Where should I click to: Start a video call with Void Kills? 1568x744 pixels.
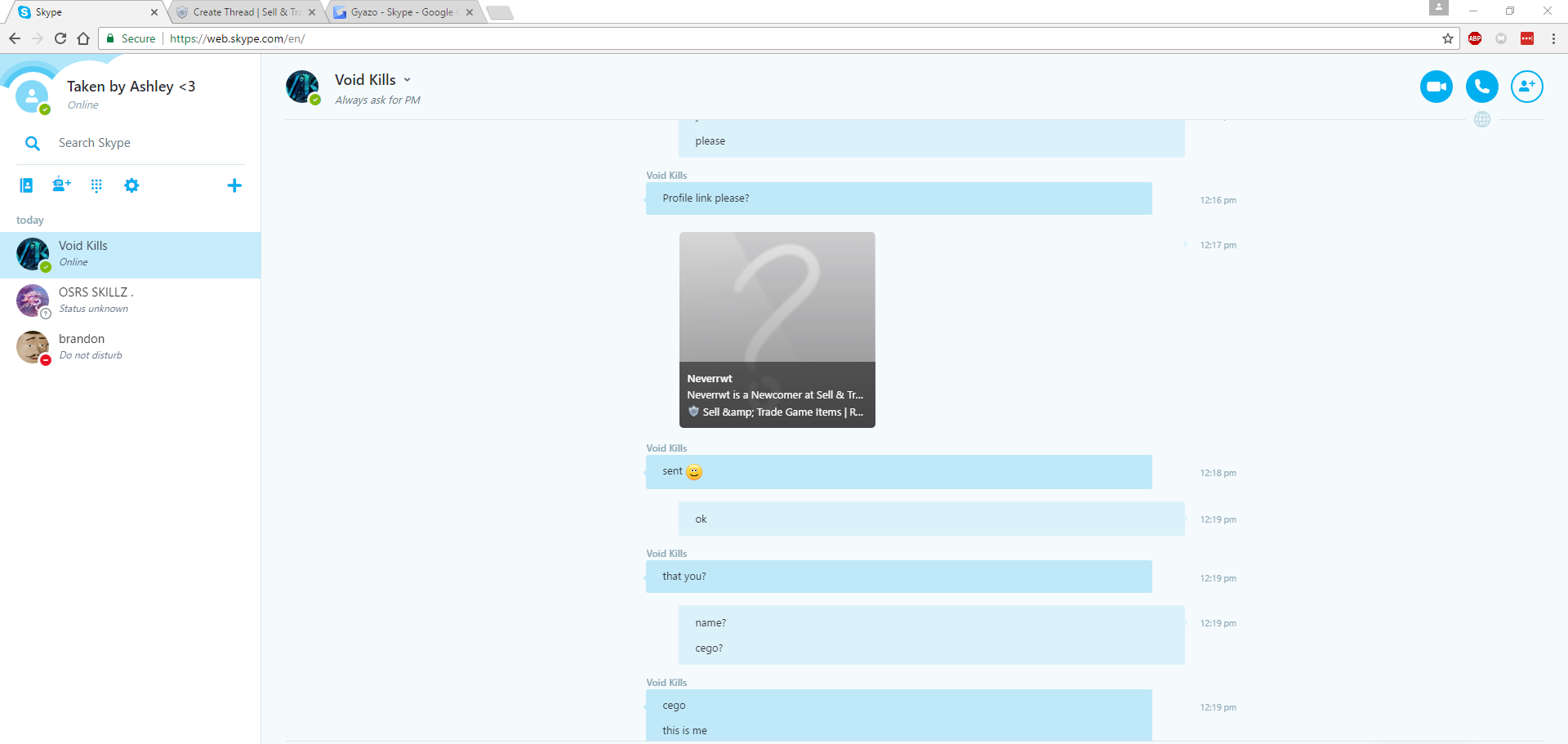(1436, 87)
